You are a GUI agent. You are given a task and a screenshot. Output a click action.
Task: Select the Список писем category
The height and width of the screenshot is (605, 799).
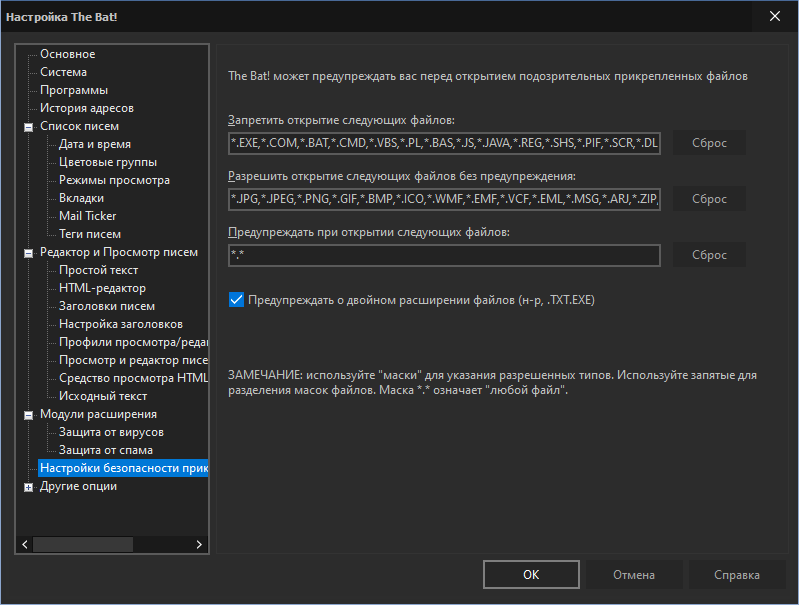(79, 126)
